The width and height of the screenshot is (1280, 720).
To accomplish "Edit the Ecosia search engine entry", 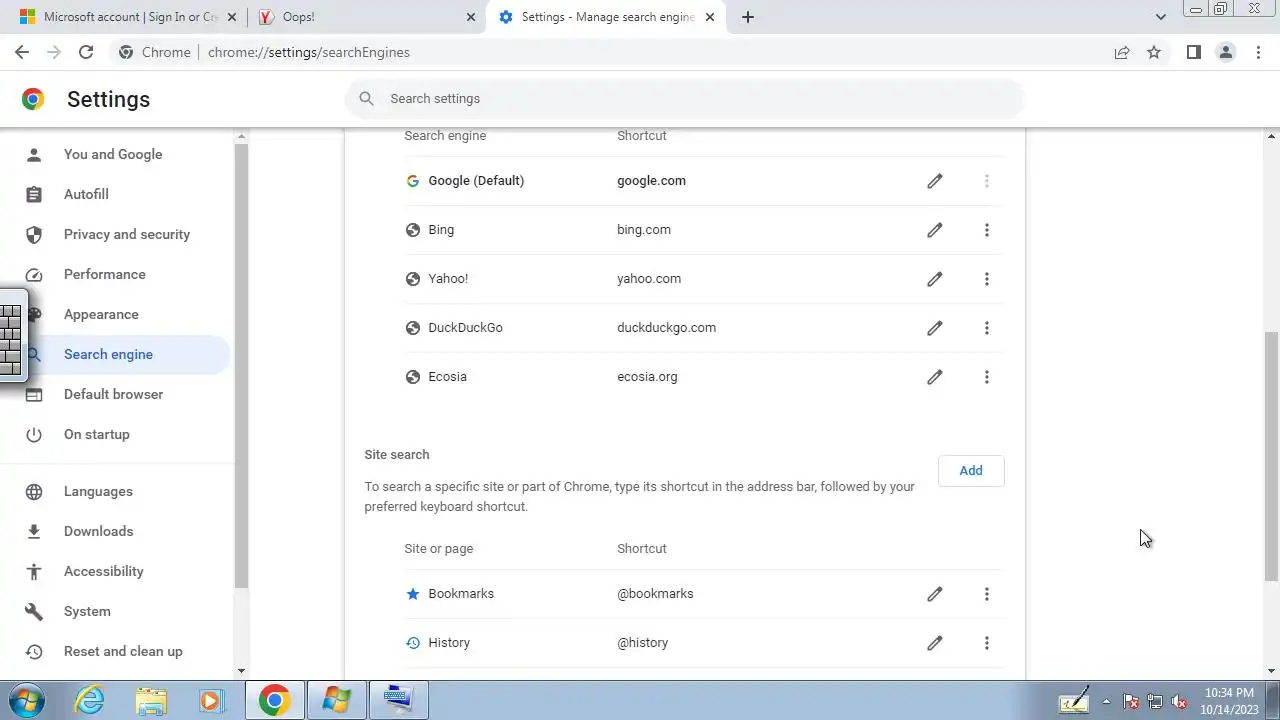I will pos(934,377).
